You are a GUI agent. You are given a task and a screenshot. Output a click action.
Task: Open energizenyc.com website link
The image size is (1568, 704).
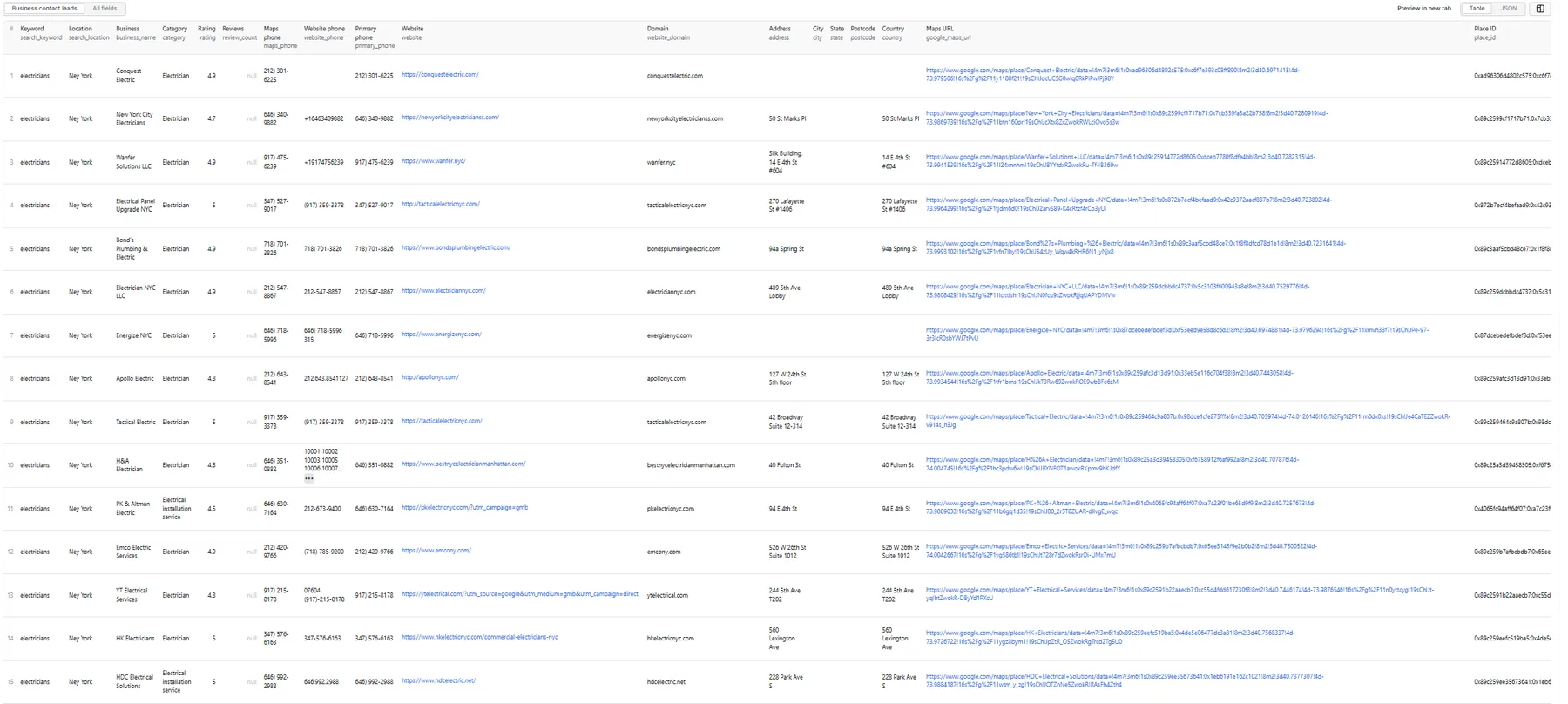(441, 335)
